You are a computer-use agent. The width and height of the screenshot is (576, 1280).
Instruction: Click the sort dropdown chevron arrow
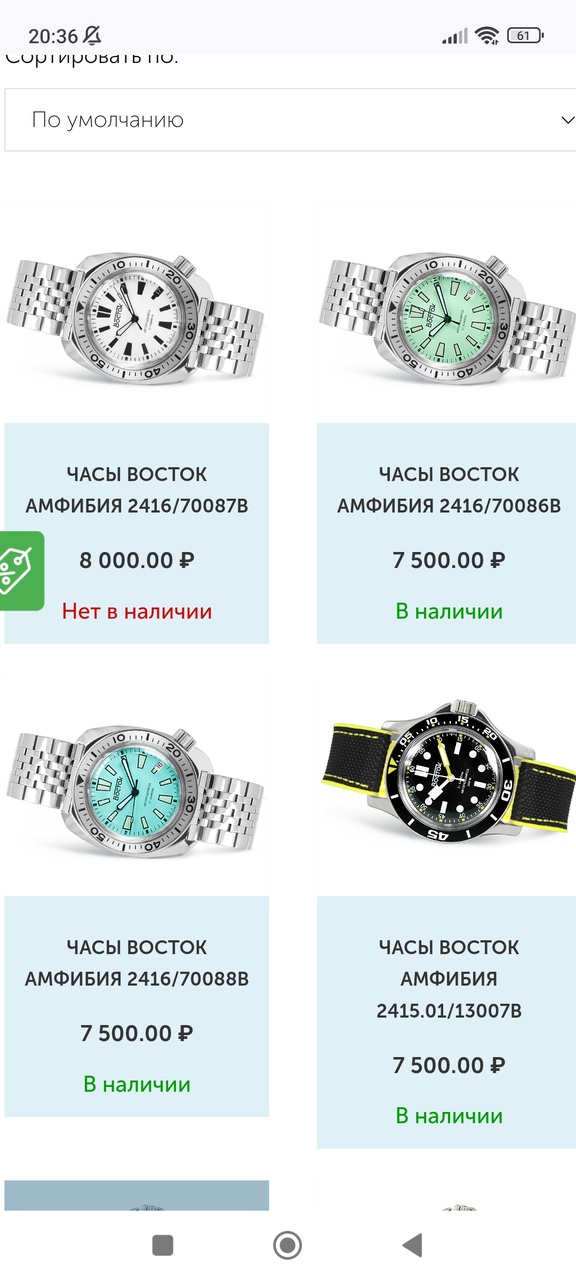(566, 120)
